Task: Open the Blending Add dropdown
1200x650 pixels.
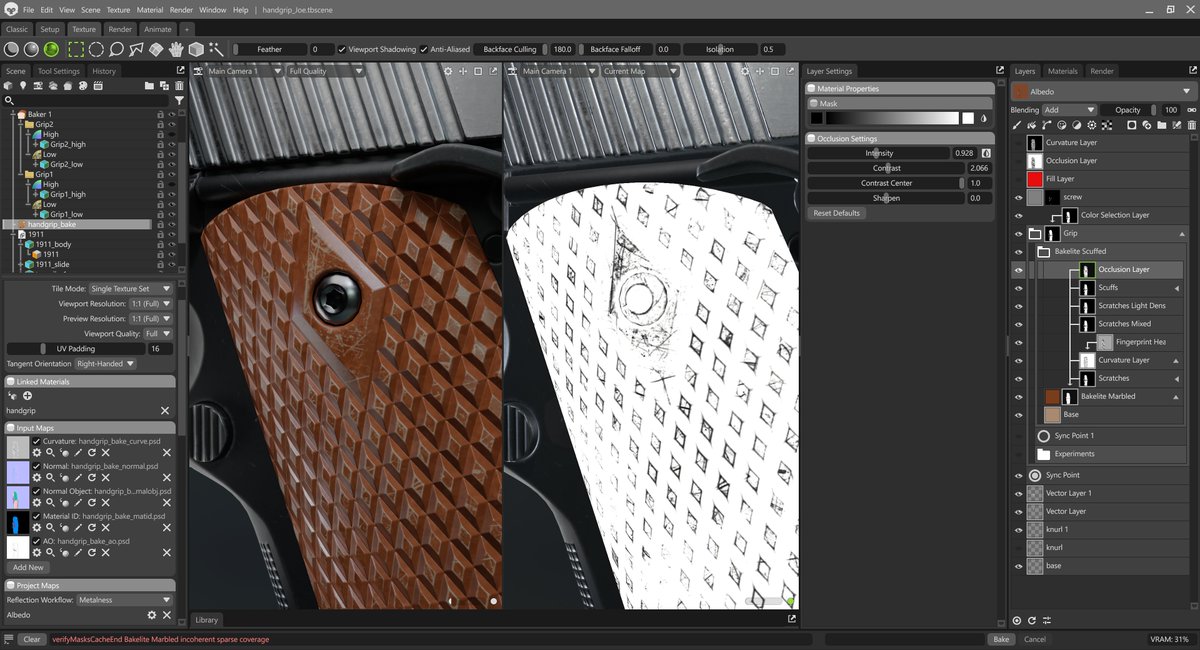Action: (1069, 110)
